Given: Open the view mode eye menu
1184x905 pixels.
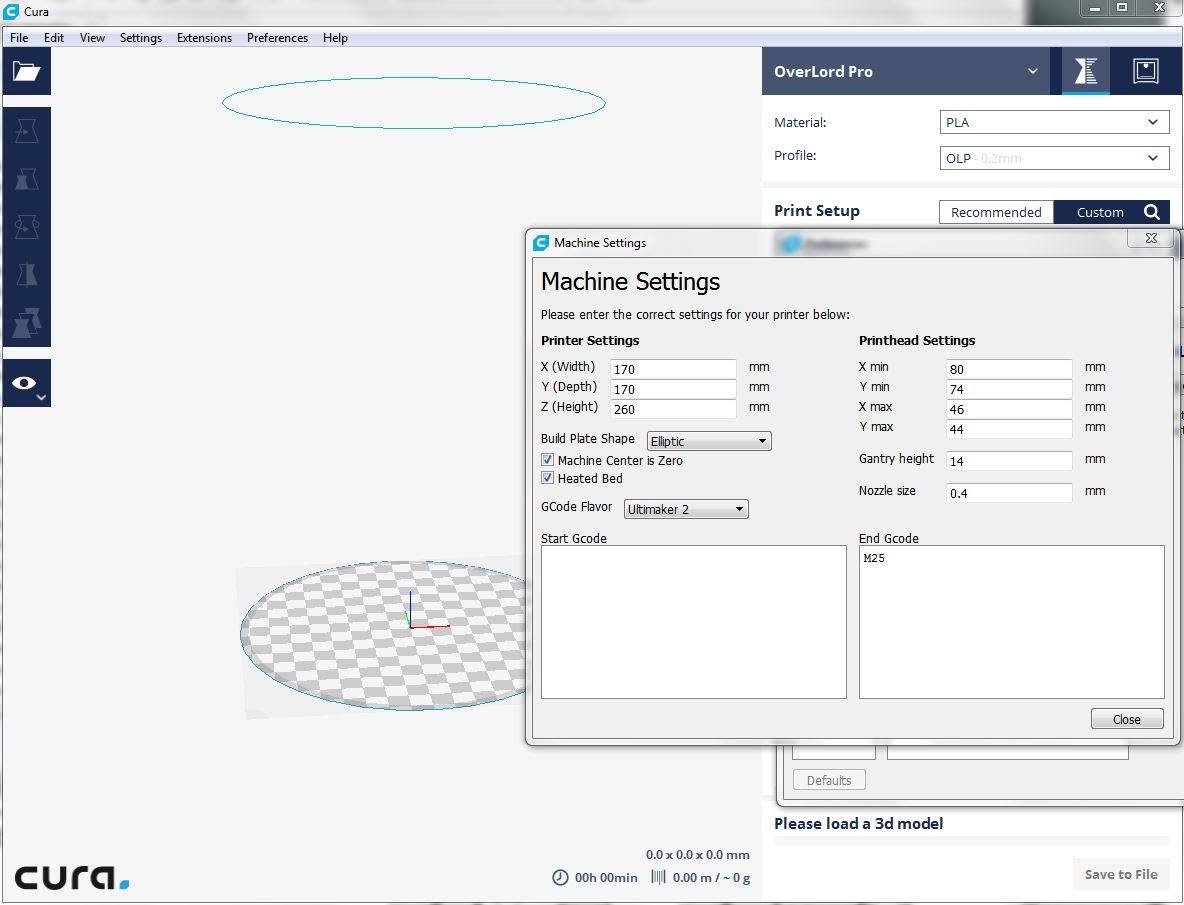Looking at the screenshot, I should [x=26, y=383].
